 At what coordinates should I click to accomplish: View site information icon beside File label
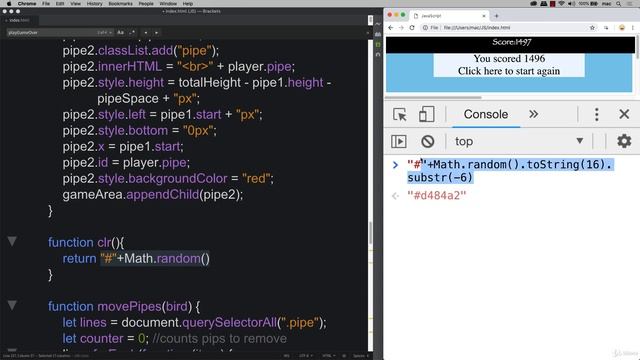tap(425, 28)
